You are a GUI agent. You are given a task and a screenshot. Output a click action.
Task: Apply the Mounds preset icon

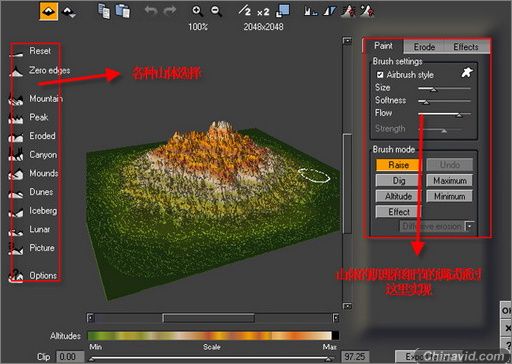16,174
